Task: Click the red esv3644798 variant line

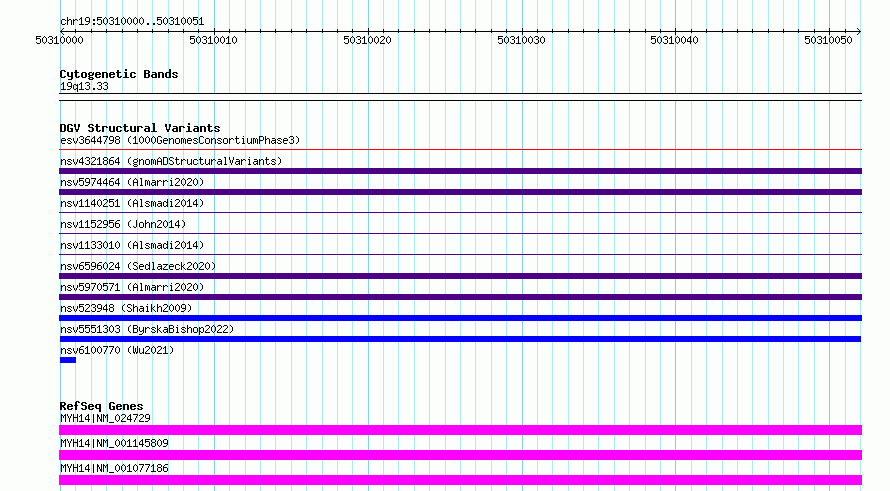Action: [460, 150]
